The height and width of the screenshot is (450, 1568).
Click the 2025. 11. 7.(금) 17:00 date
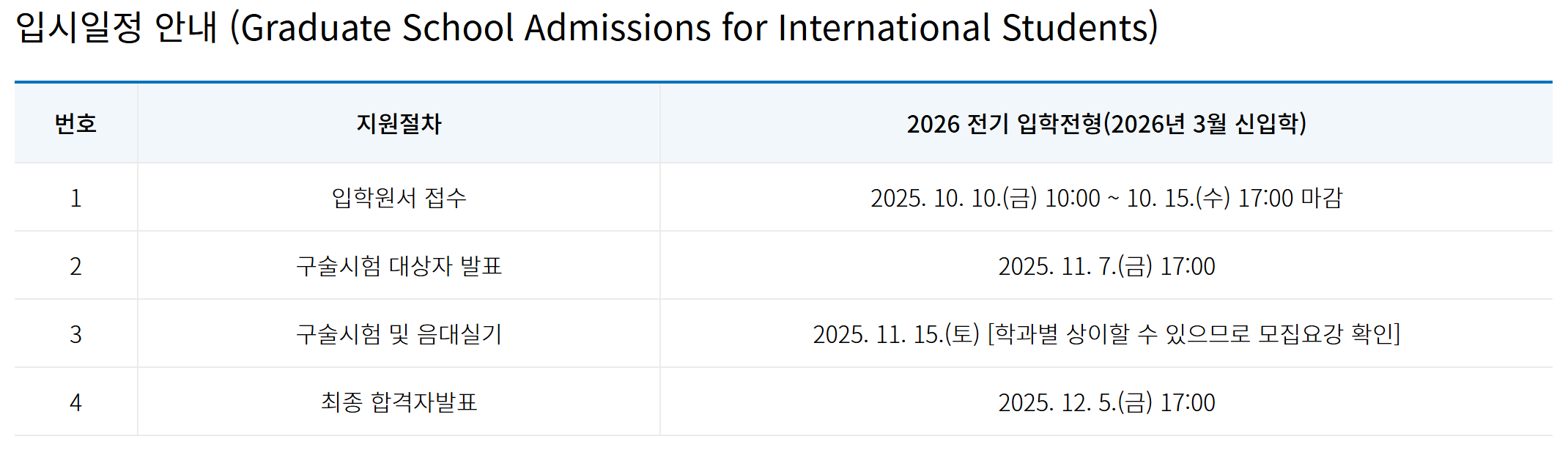click(x=1106, y=266)
